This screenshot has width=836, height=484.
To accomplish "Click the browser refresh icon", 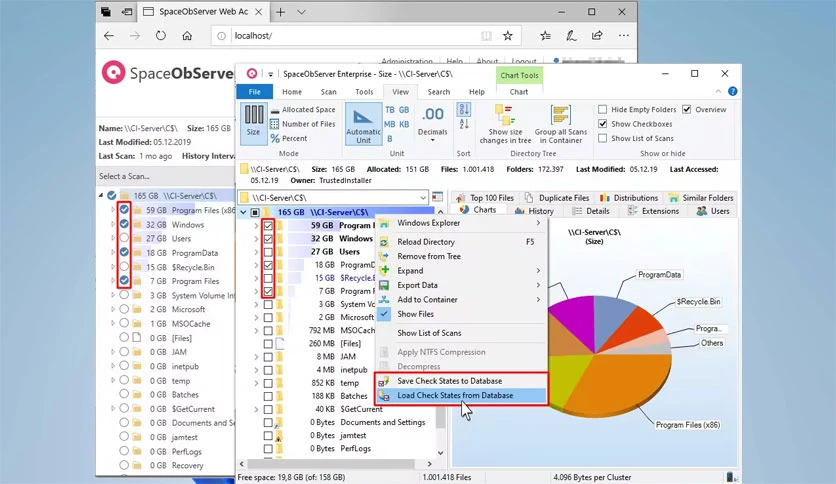I will point(160,36).
